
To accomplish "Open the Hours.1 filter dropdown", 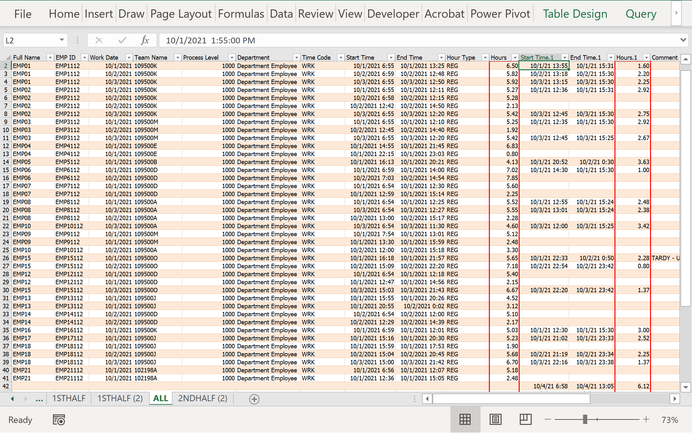I will (646, 57).
